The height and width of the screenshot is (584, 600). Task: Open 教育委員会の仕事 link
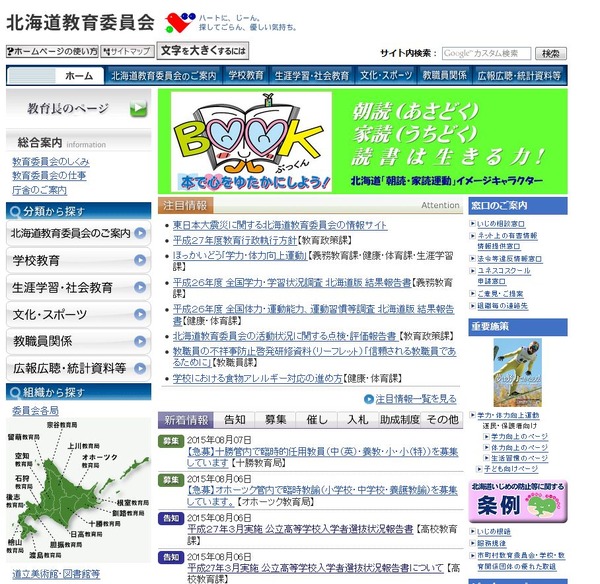[49, 176]
